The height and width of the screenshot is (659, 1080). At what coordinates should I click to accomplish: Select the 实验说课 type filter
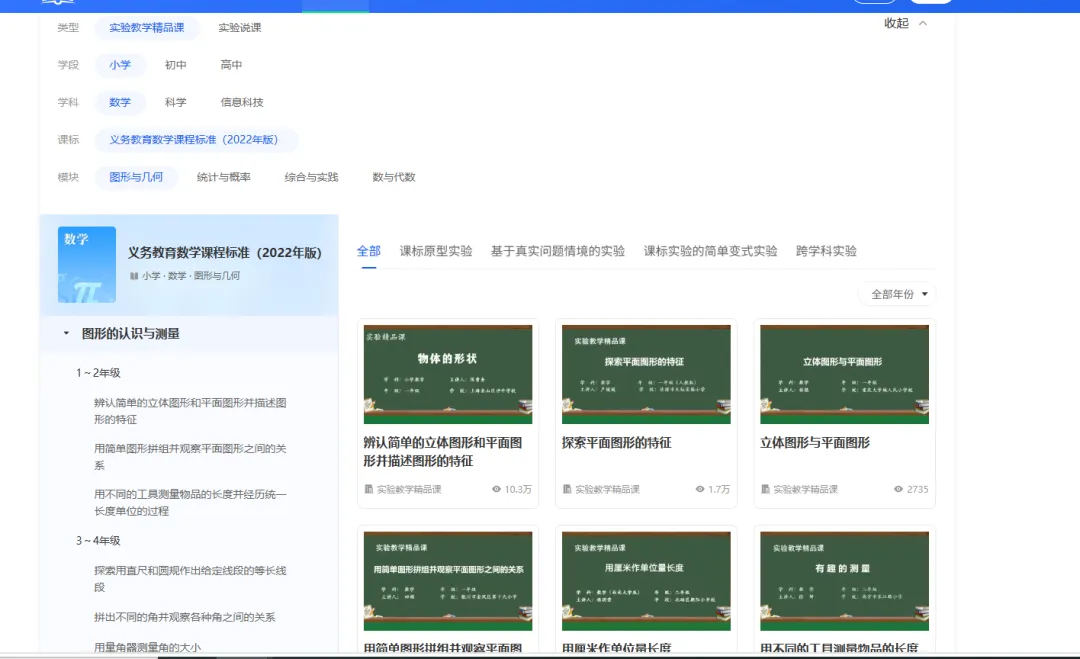[240, 28]
